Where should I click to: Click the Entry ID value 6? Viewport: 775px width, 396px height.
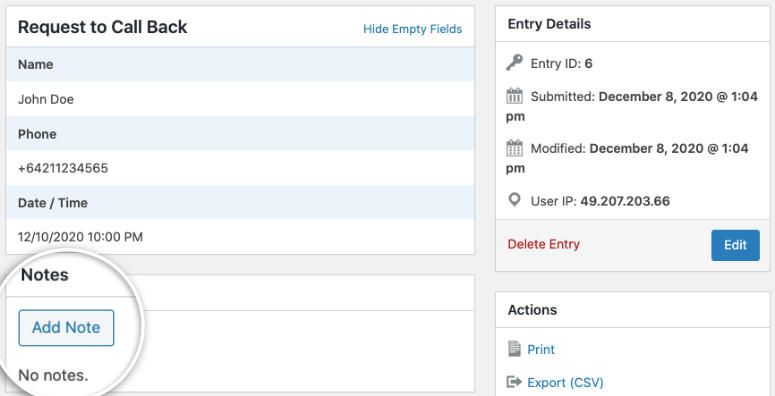[x=588, y=64]
